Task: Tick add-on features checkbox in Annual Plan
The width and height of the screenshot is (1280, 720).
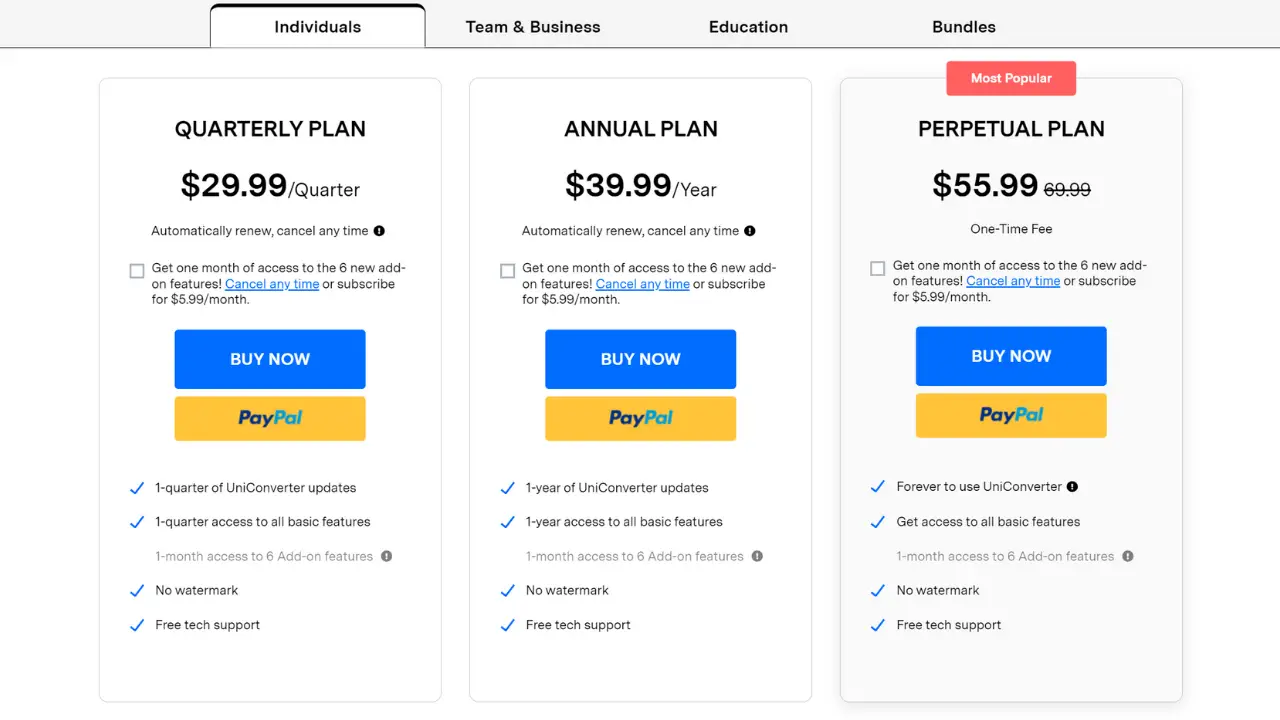Action: 507,271
